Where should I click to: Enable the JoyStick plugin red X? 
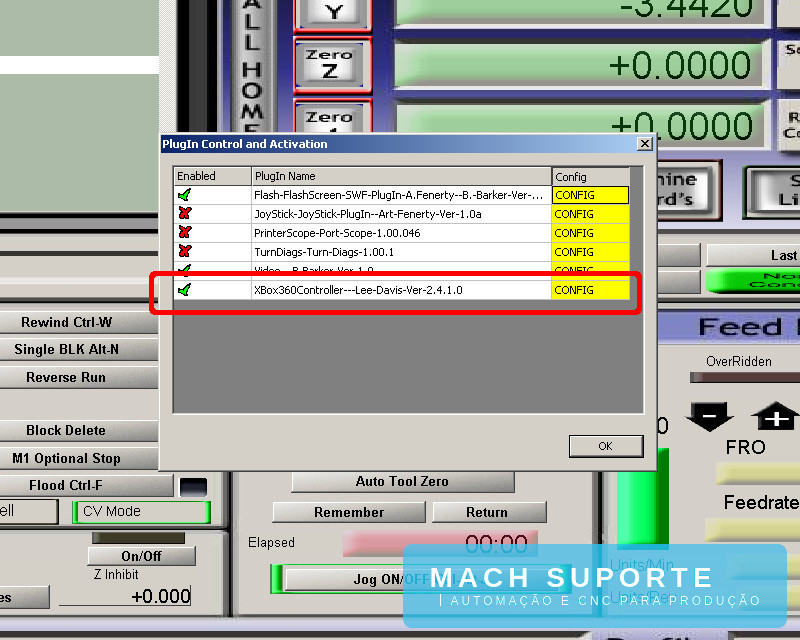tap(185, 213)
